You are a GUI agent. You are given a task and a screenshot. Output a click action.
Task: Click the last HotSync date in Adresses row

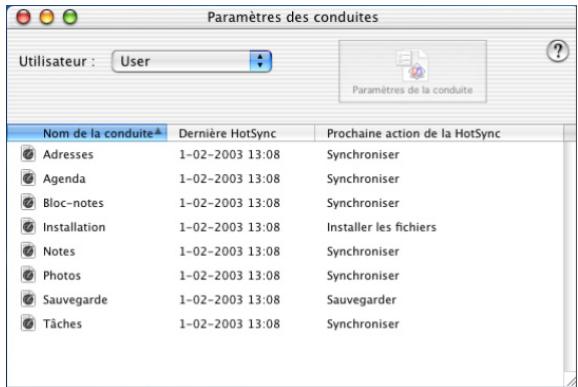[229, 154]
